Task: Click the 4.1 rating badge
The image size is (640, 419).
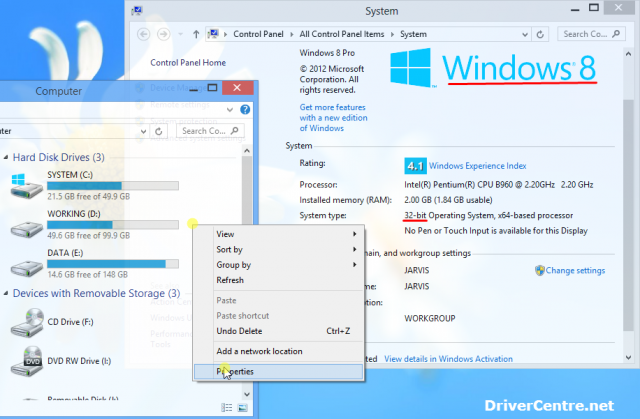Action: pos(415,166)
